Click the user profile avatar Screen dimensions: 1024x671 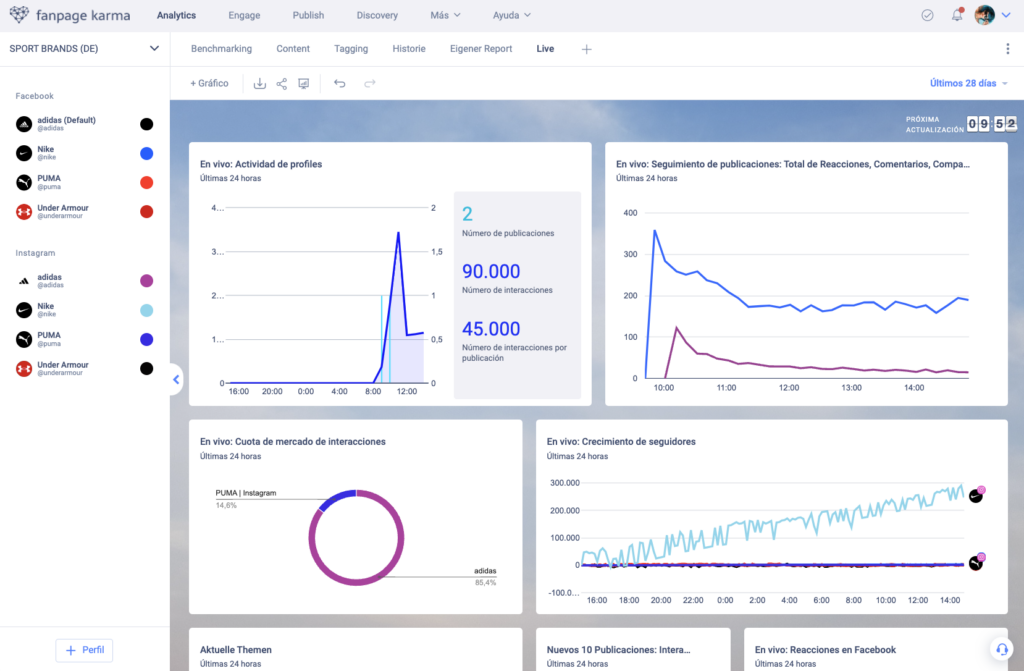tap(984, 14)
